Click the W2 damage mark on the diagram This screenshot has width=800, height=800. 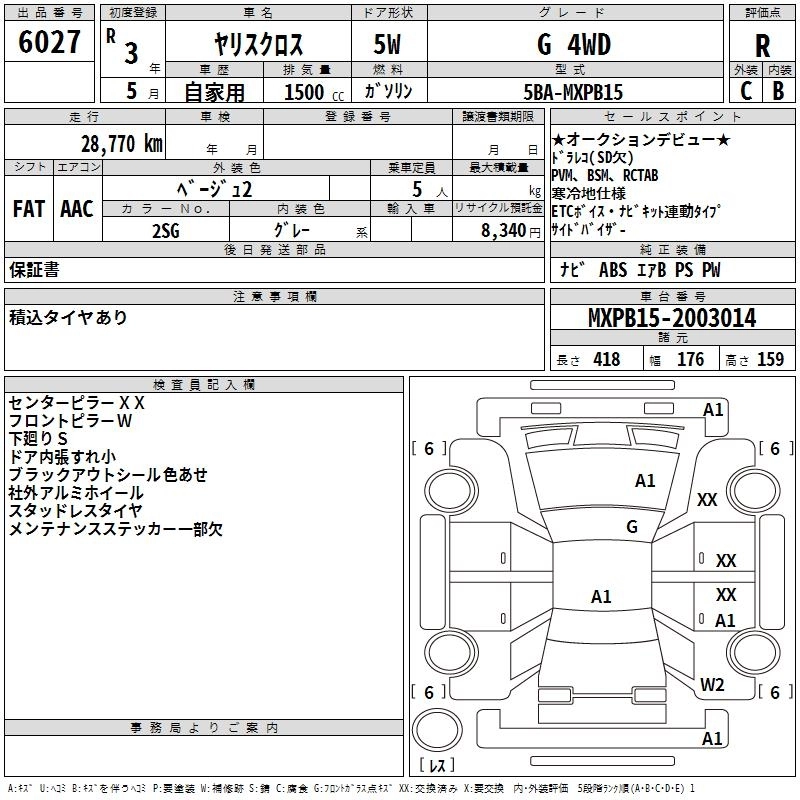712,685
